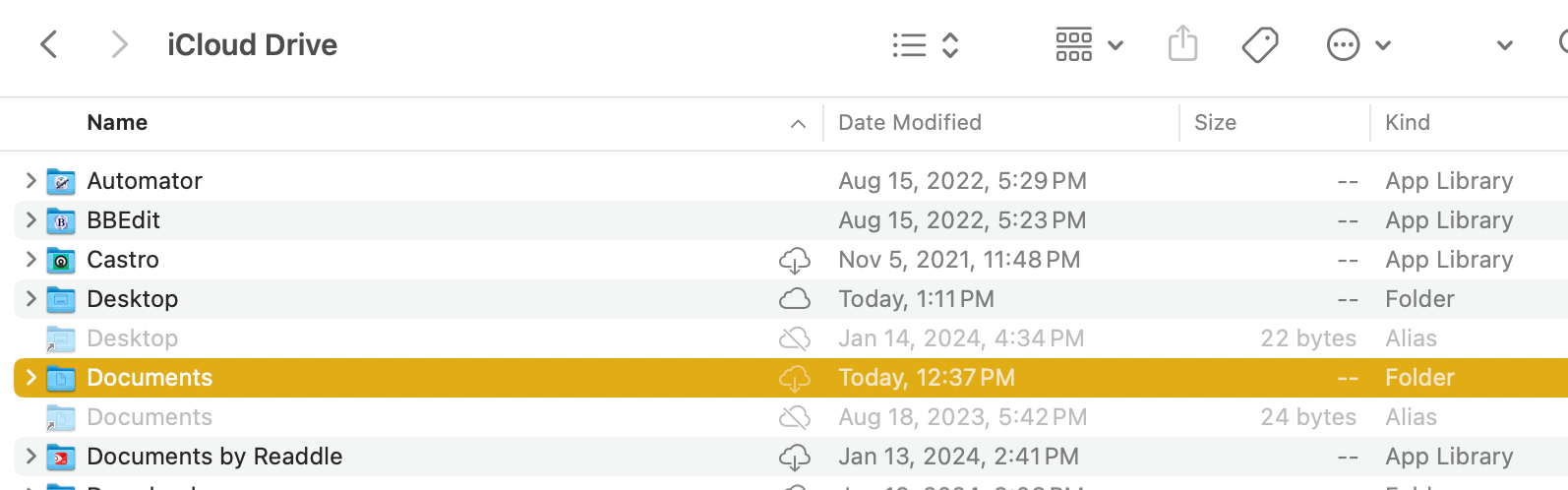Click the date Aug 18, 2023, 5:42 PM
Image resolution: width=1568 pixels, height=490 pixels.
pyautogui.click(x=963, y=417)
